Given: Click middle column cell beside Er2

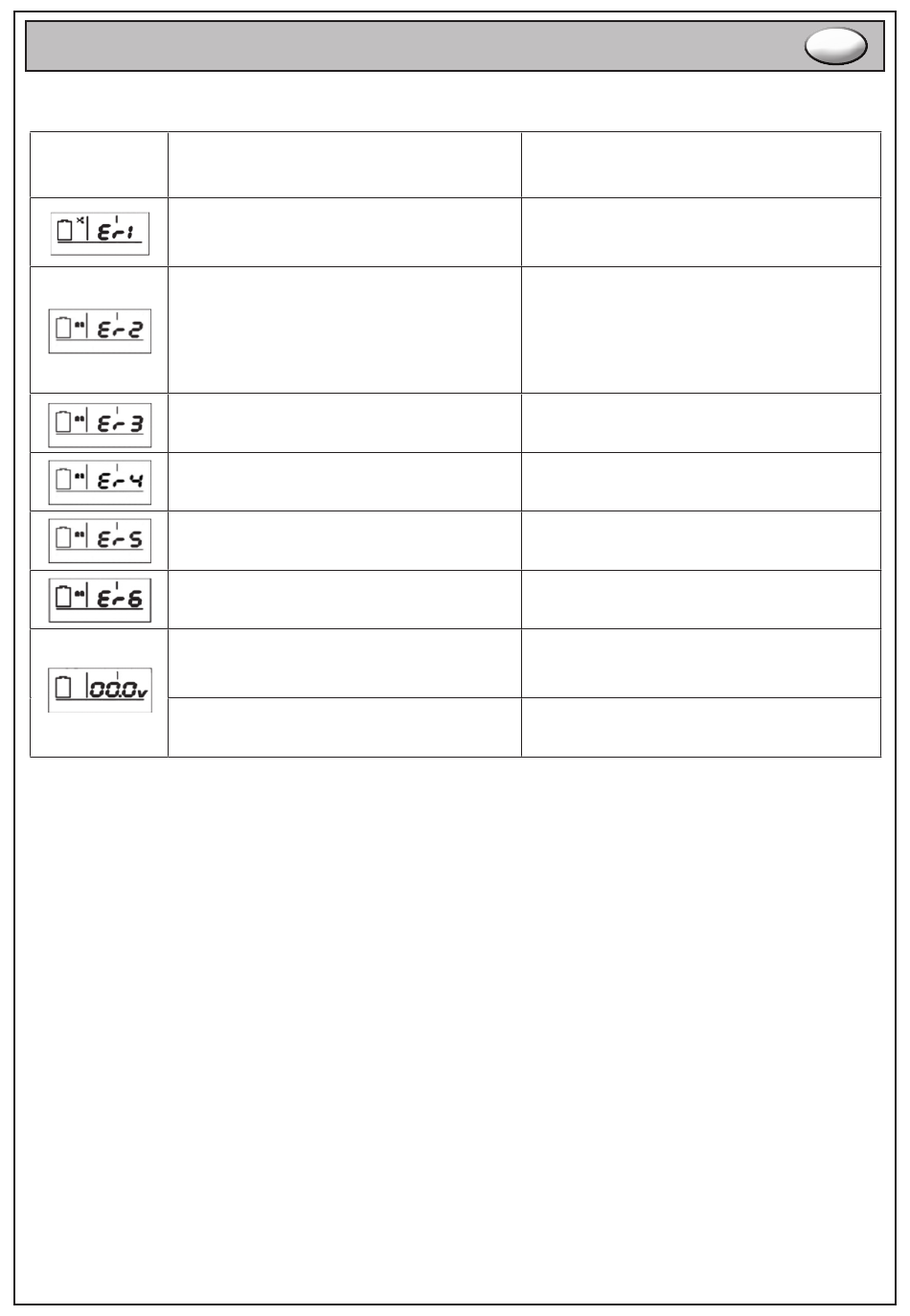Looking at the screenshot, I should [x=345, y=329].
